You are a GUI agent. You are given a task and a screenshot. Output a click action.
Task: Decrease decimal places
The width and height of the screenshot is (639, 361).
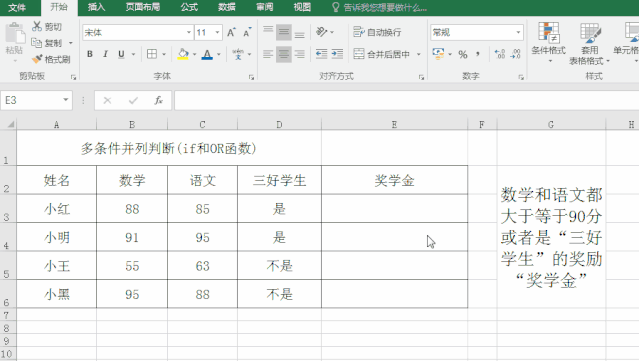(x=516, y=54)
